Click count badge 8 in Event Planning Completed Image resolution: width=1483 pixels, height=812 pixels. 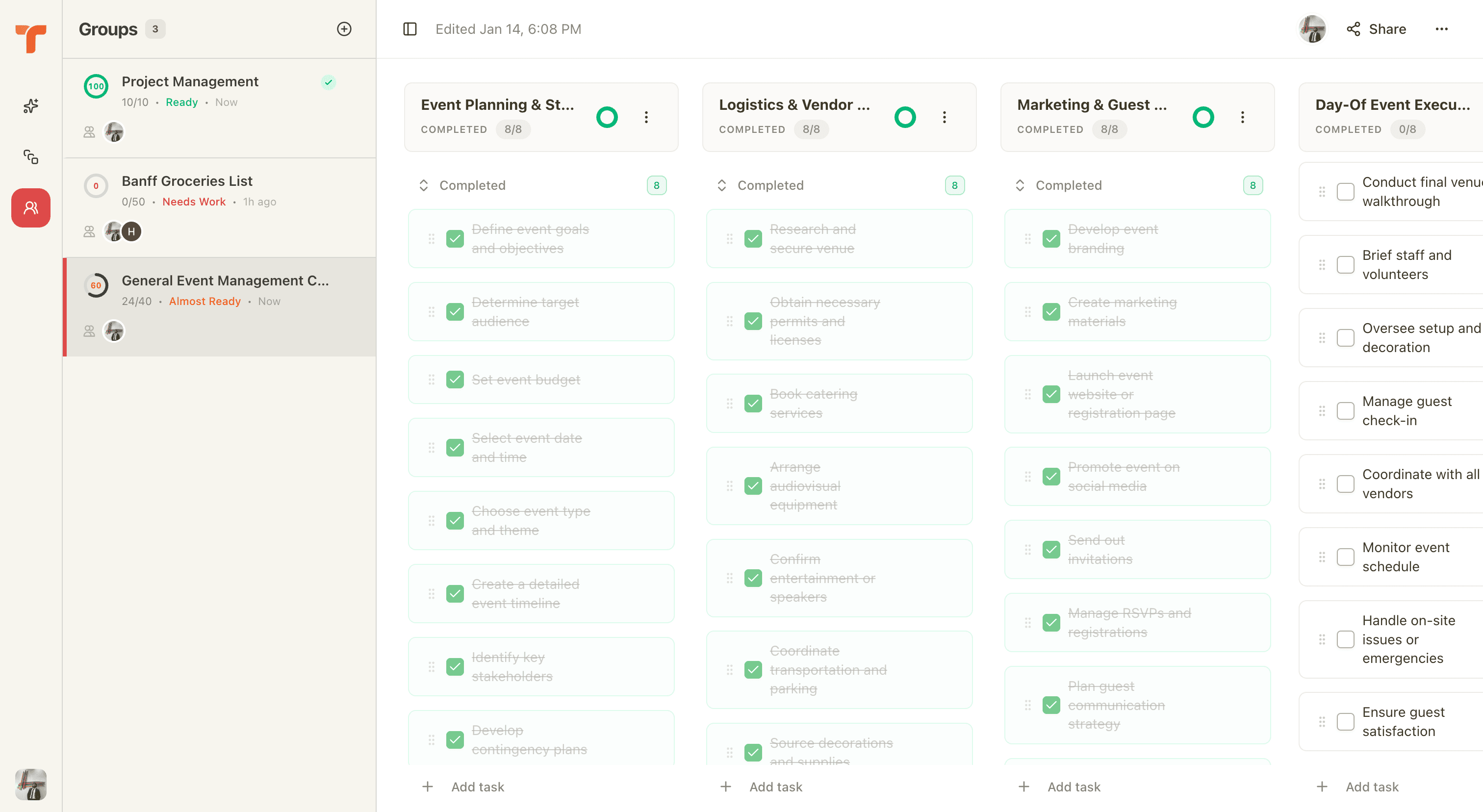[656, 185]
